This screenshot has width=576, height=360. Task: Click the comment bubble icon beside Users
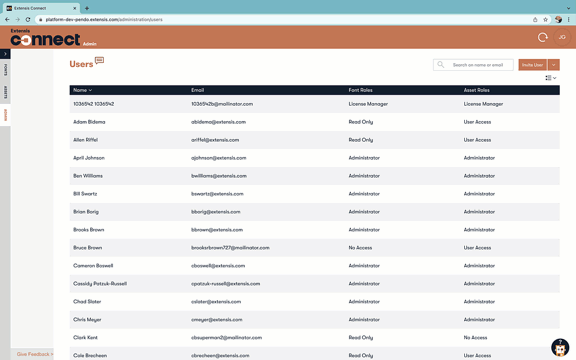pos(99,60)
